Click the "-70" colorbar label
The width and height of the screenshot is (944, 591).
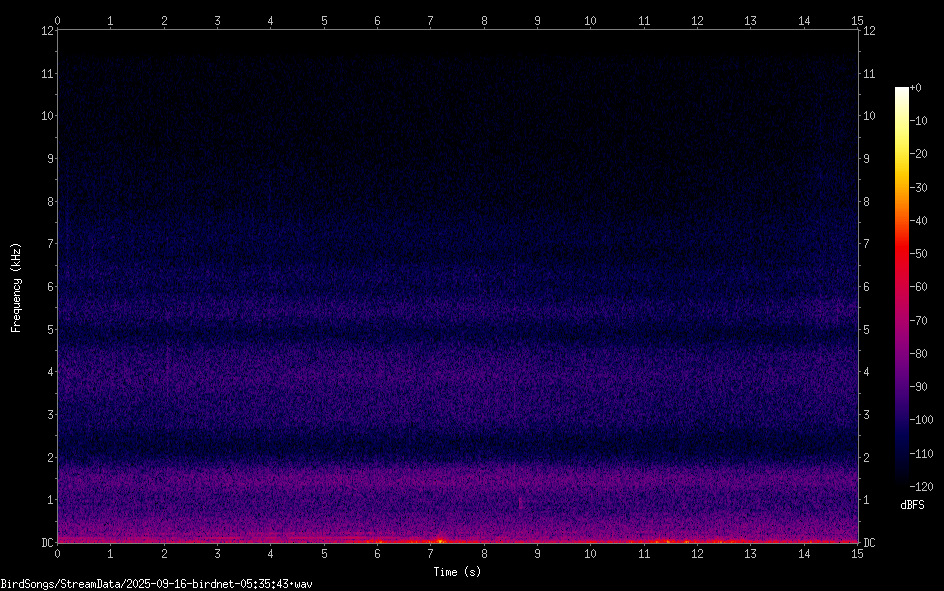[x=918, y=321]
